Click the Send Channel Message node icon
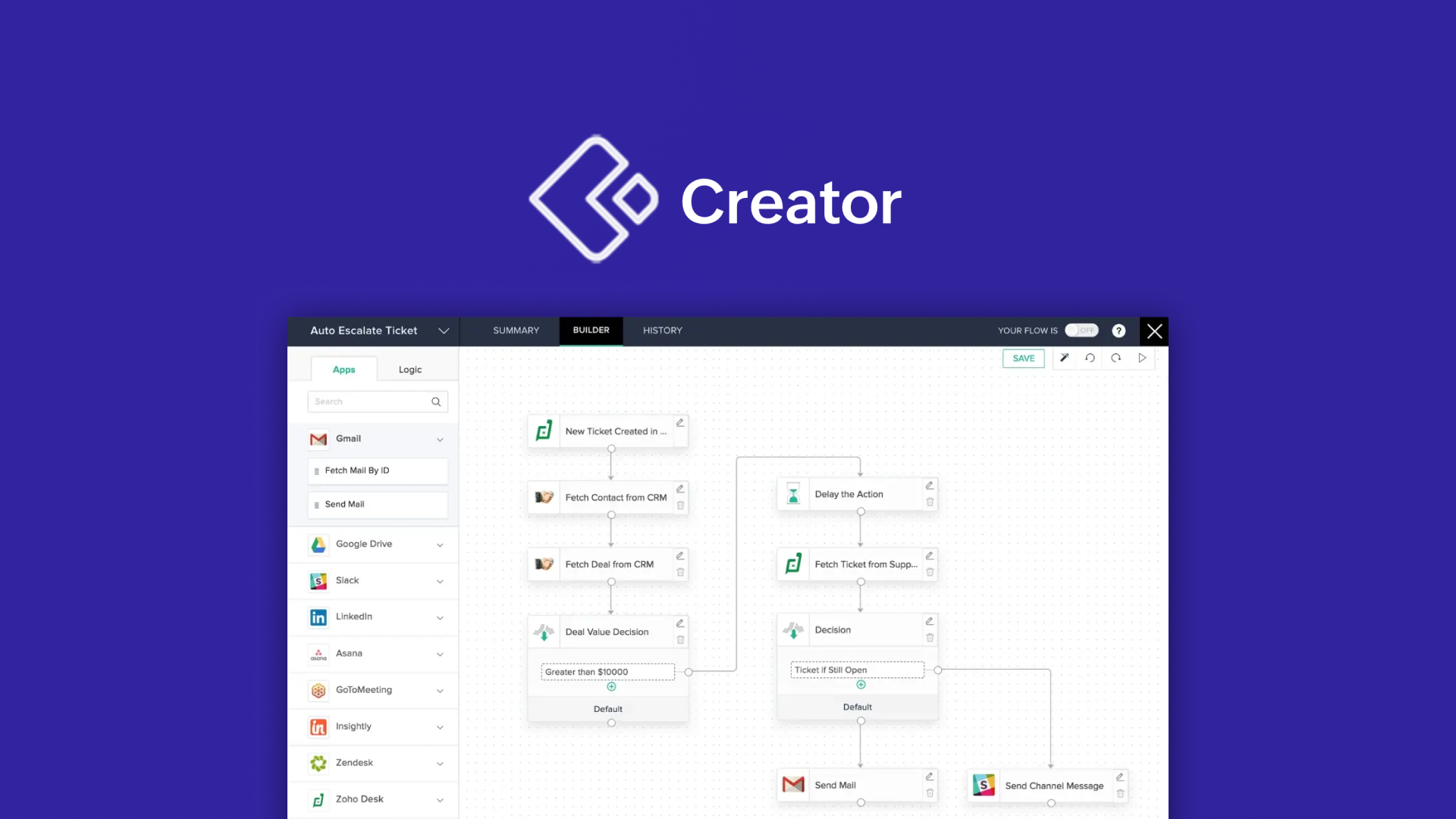The width and height of the screenshot is (1456, 819). [984, 785]
